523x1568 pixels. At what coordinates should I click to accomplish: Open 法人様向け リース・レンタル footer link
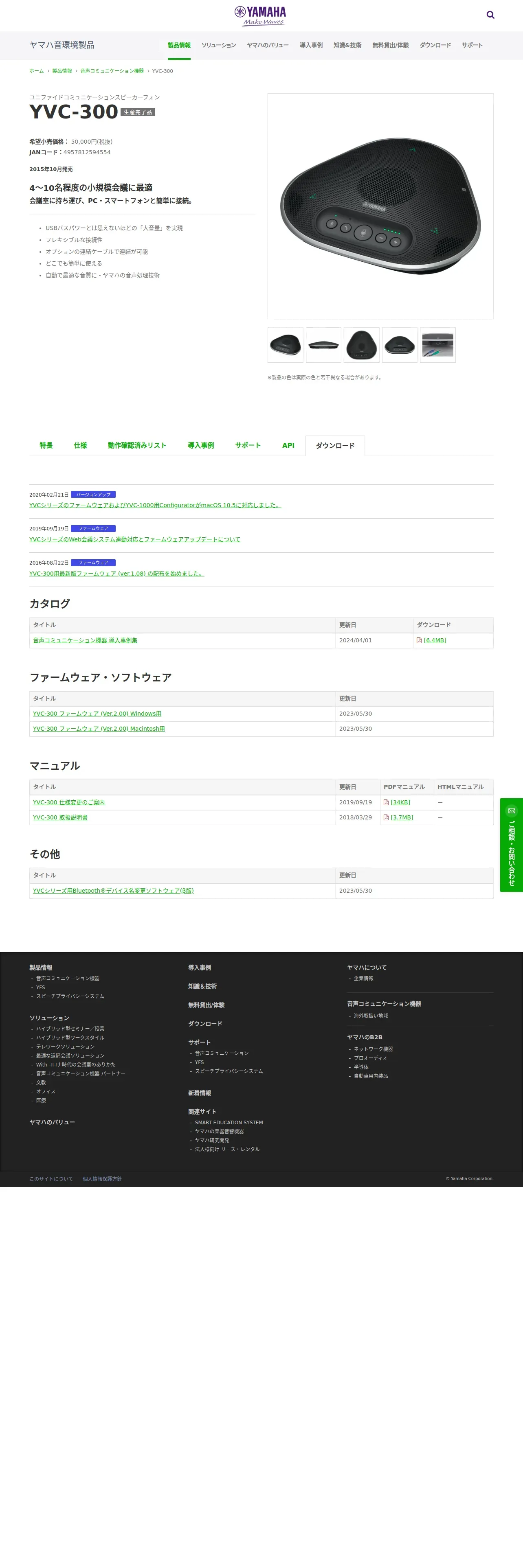pyautogui.click(x=227, y=1149)
